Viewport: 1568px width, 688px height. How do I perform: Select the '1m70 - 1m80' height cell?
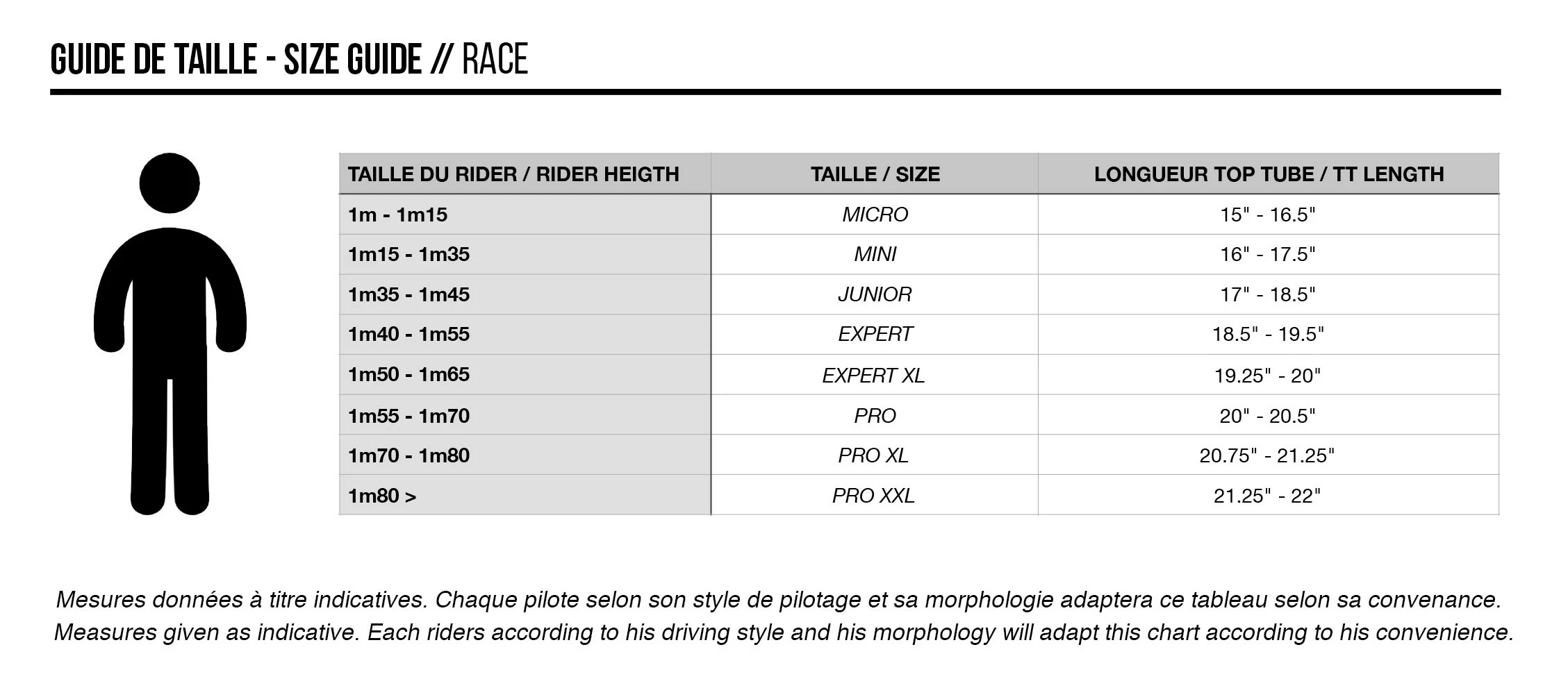coord(408,455)
